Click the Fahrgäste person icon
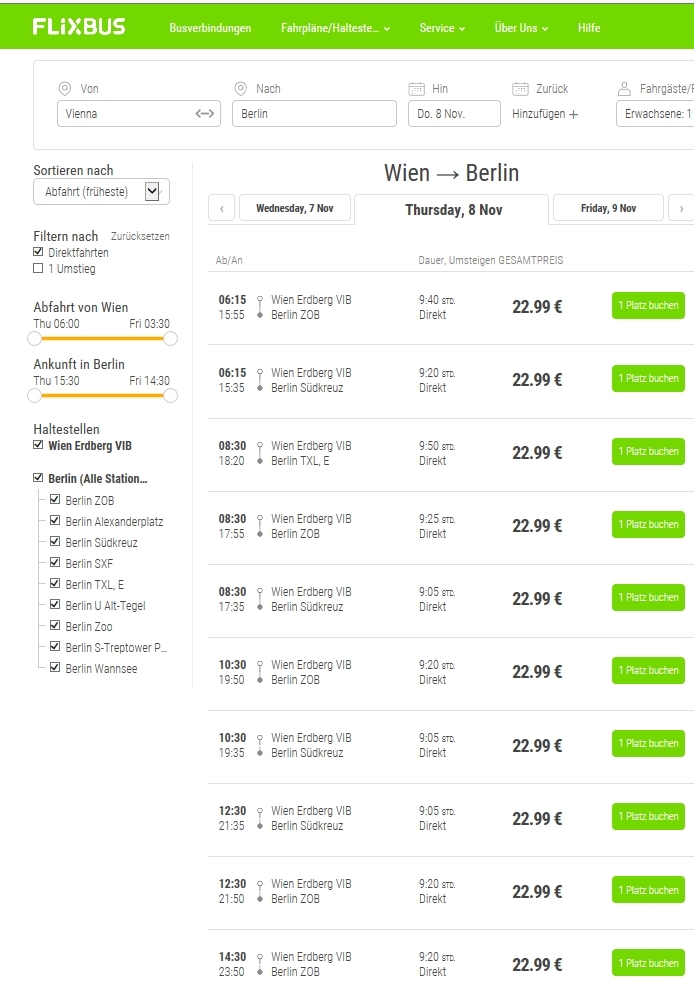The image size is (694, 993). 624,89
